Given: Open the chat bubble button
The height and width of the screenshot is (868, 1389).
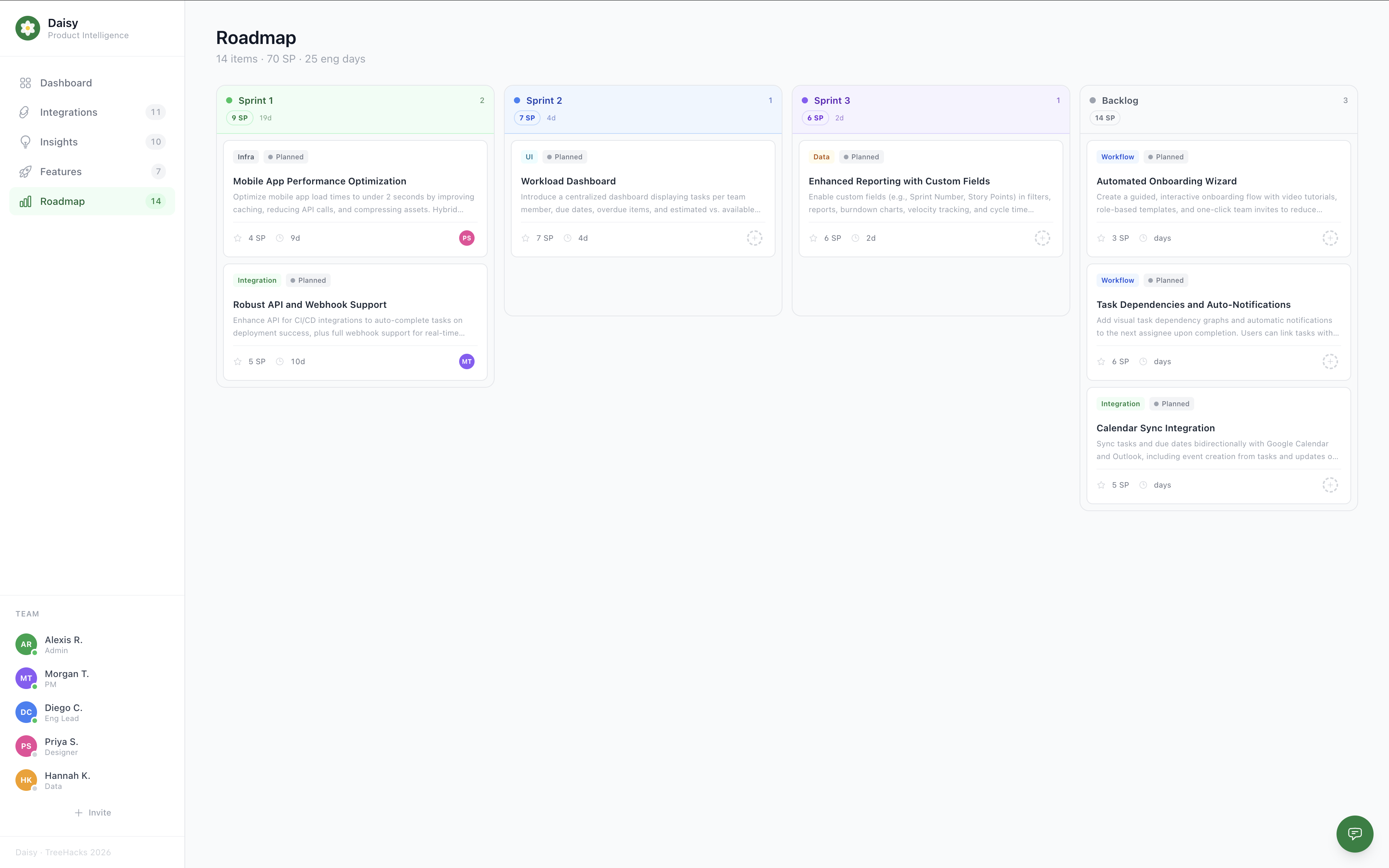Looking at the screenshot, I should (x=1355, y=834).
